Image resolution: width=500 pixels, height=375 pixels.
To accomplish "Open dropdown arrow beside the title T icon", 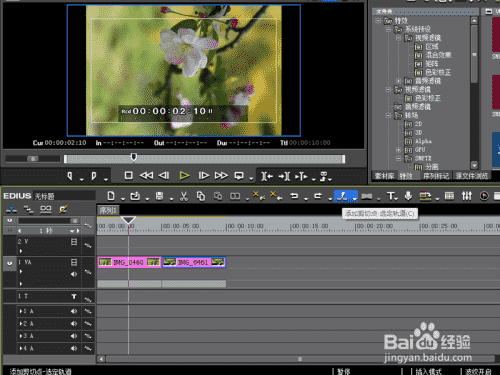I will click(396, 199).
